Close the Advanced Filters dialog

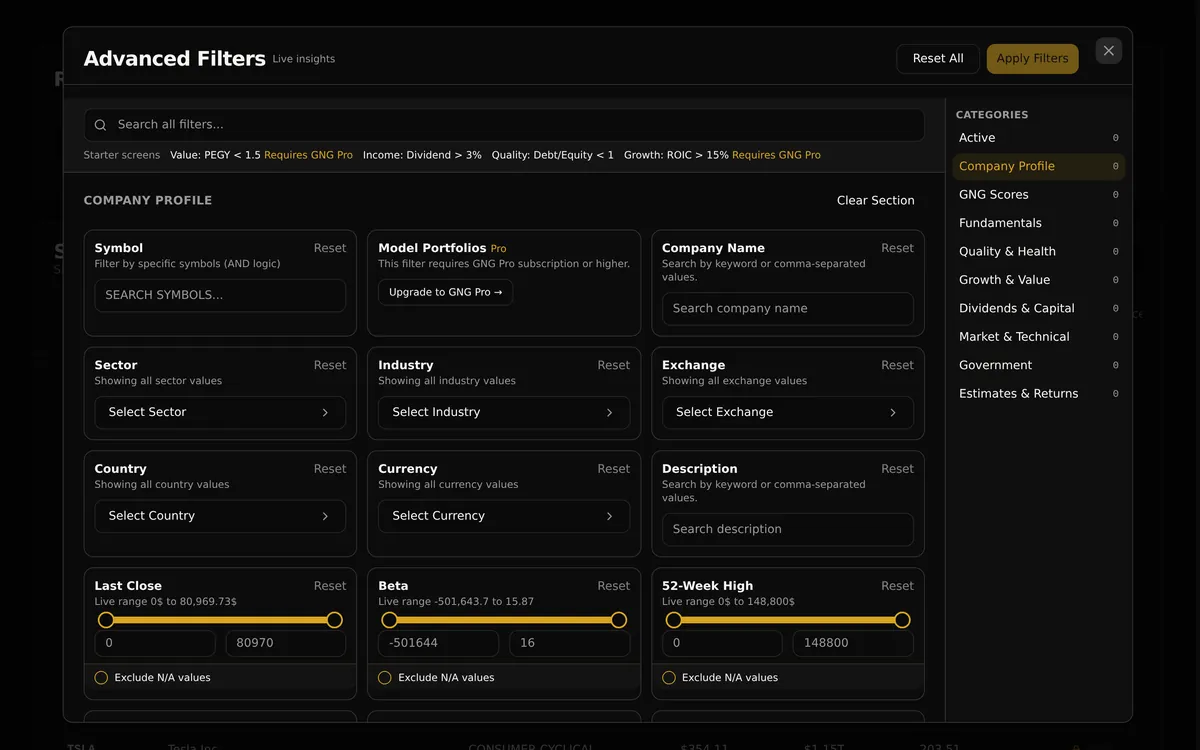tap(1108, 51)
